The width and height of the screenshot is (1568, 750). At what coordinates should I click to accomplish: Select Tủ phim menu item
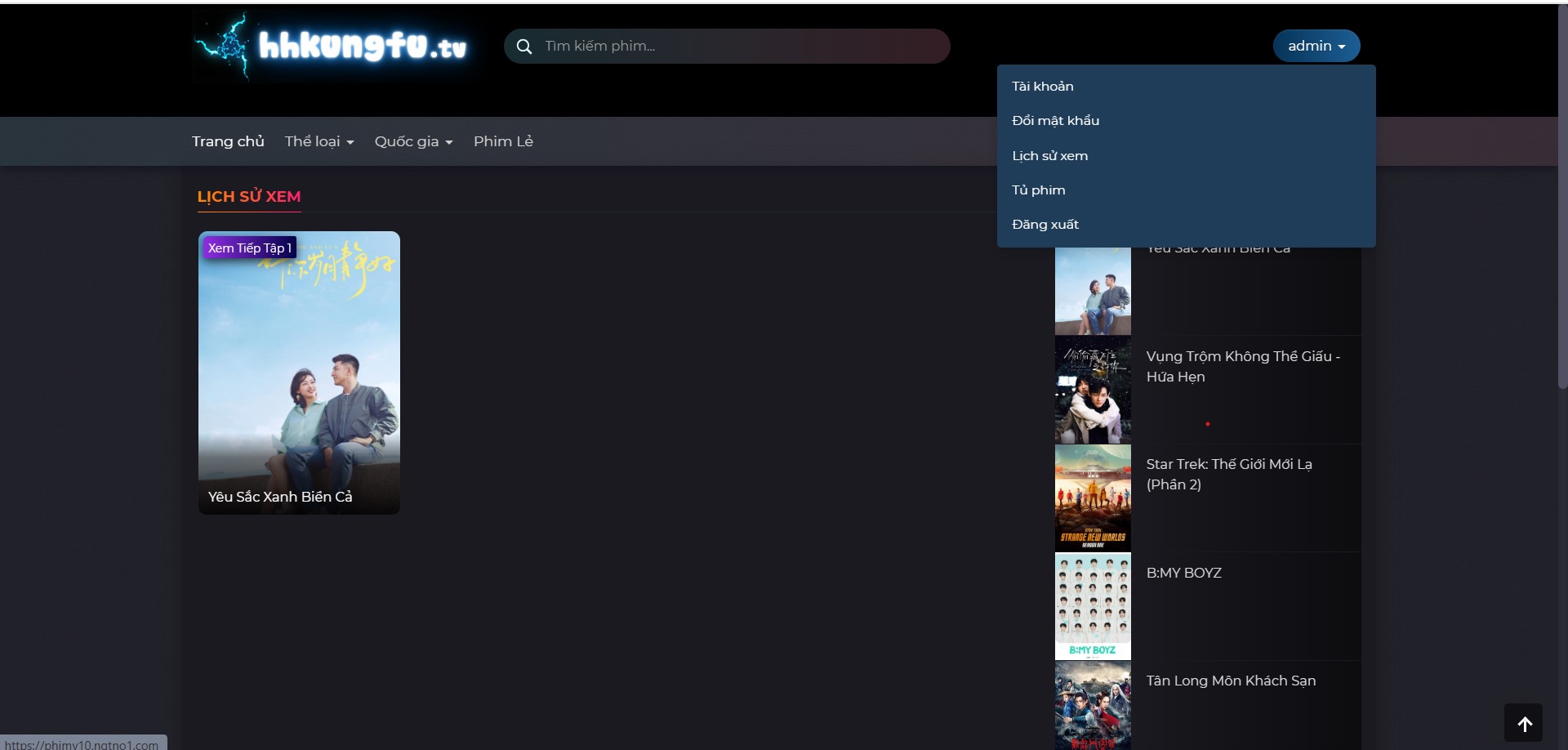[1038, 190]
